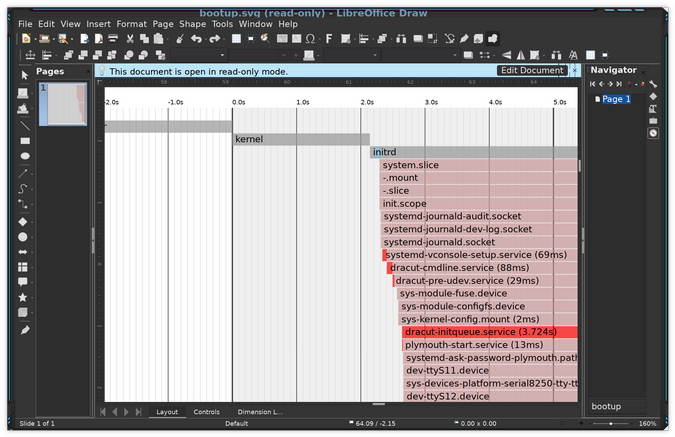Choose the Ellipse drawing tool

pyautogui.click(x=25, y=157)
